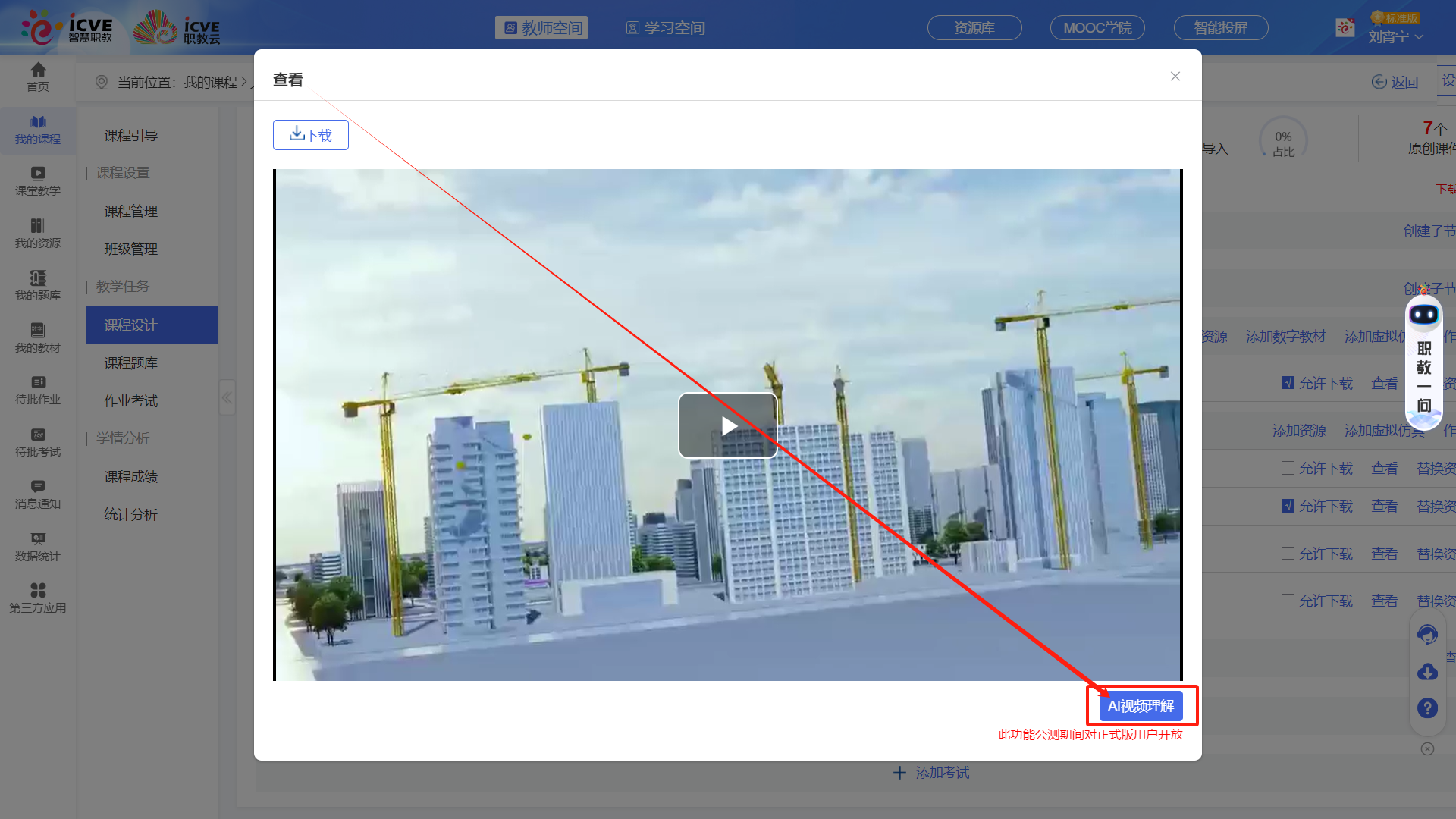This screenshot has width=1456, height=819.
Task: Click the blue question mark help icon
Action: point(1427,708)
